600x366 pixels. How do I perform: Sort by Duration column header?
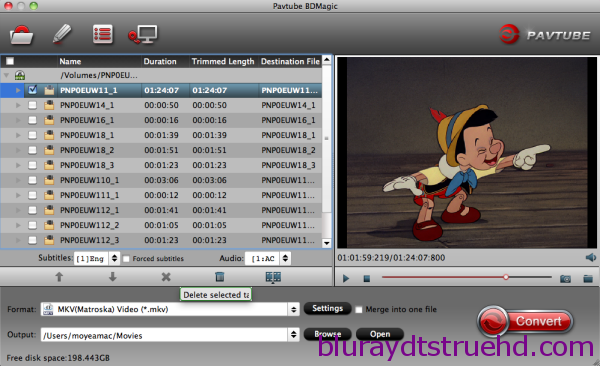coord(165,61)
